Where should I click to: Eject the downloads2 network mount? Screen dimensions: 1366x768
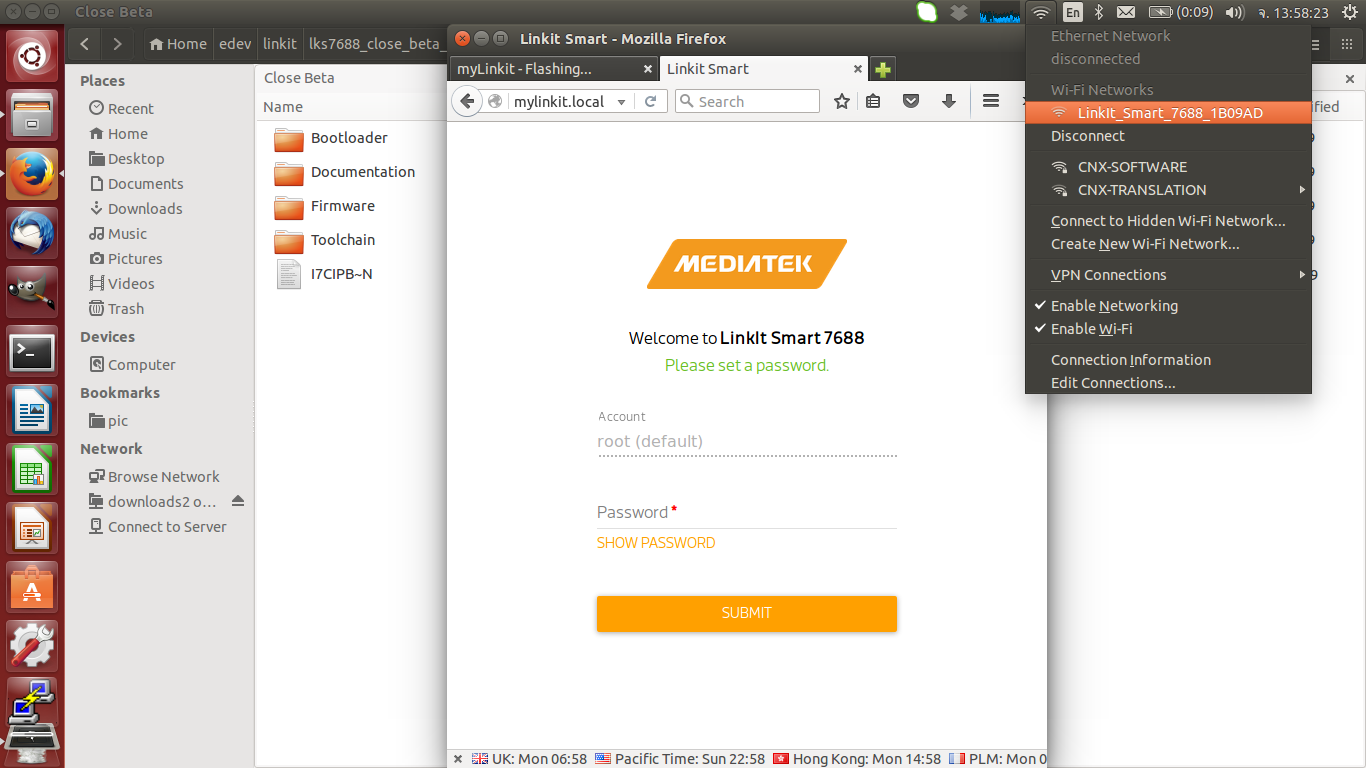pos(238,501)
